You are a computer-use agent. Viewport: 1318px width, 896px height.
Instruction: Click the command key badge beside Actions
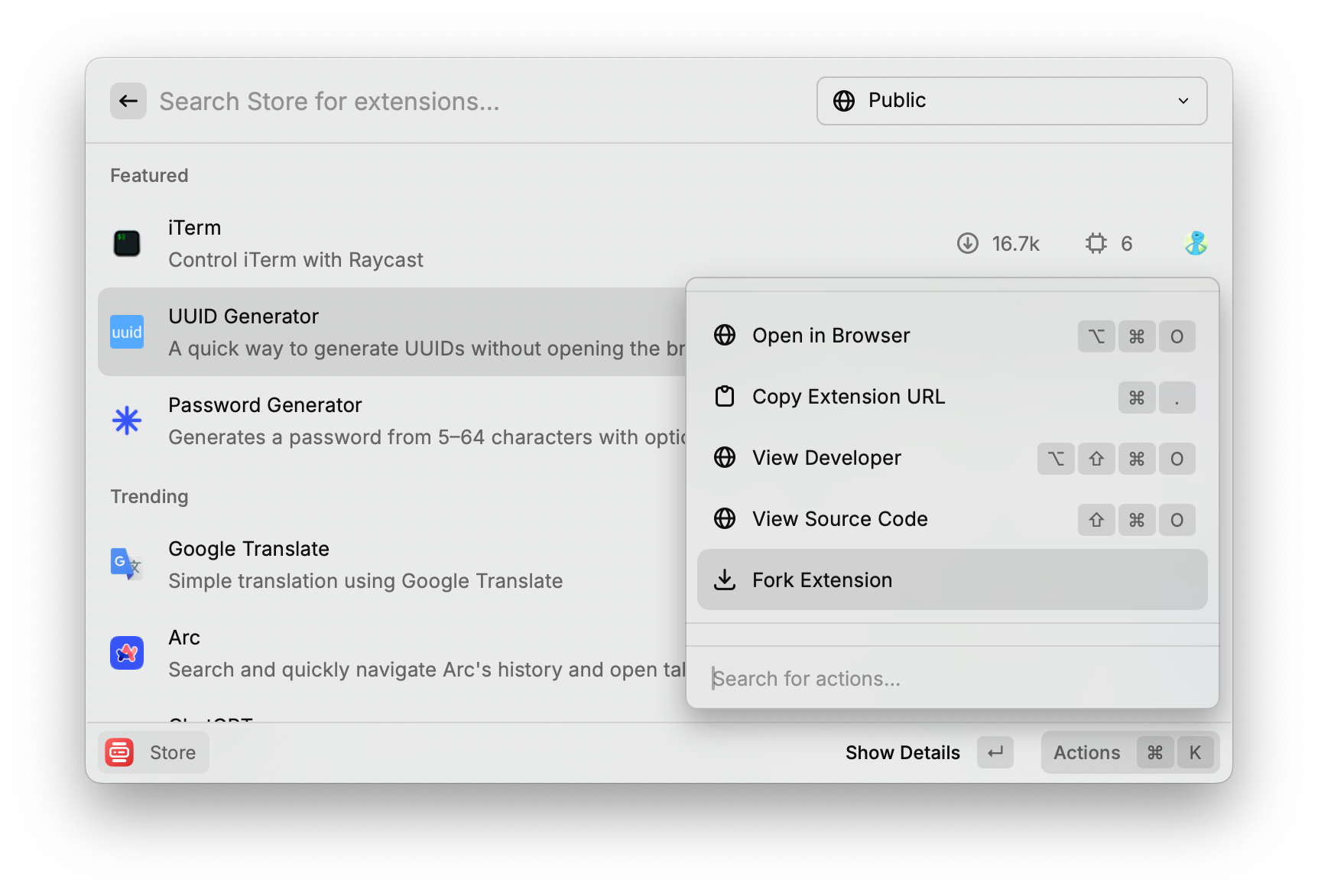click(1155, 752)
